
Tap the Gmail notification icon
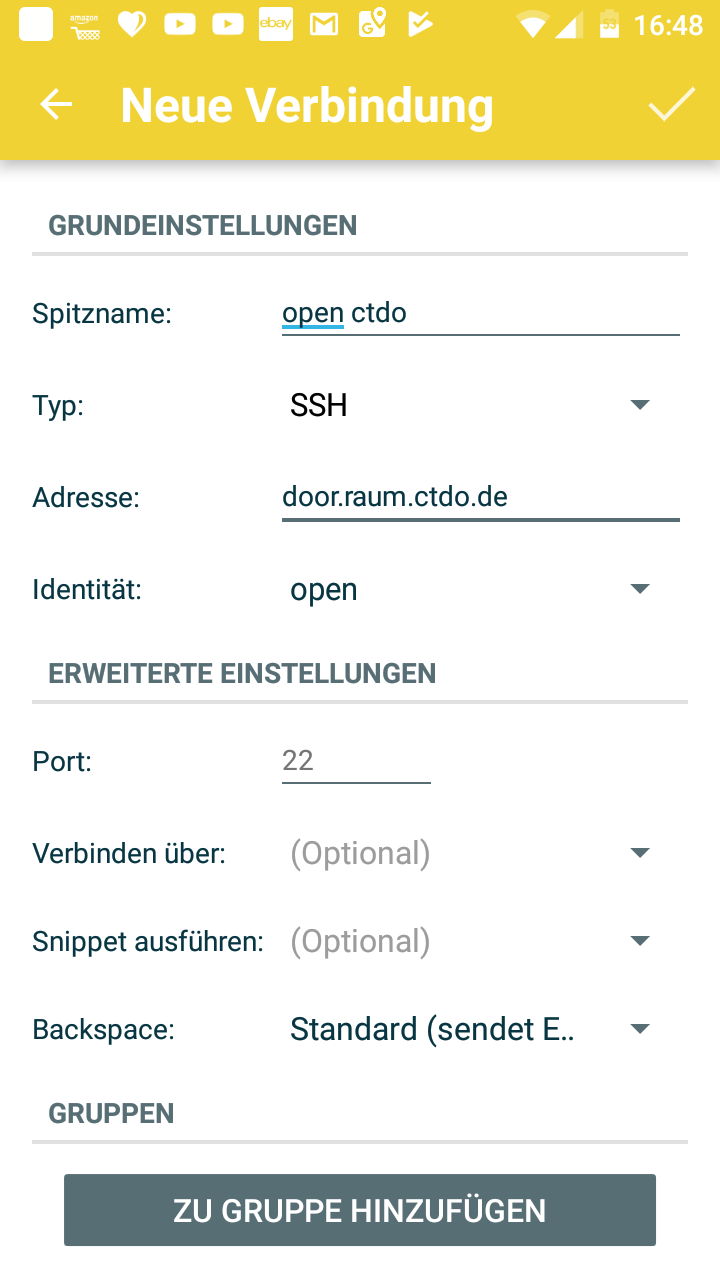click(325, 25)
